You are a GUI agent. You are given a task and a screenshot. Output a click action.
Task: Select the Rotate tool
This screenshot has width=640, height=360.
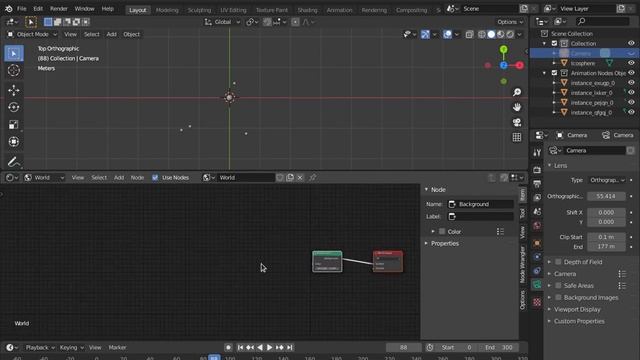(x=14, y=107)
